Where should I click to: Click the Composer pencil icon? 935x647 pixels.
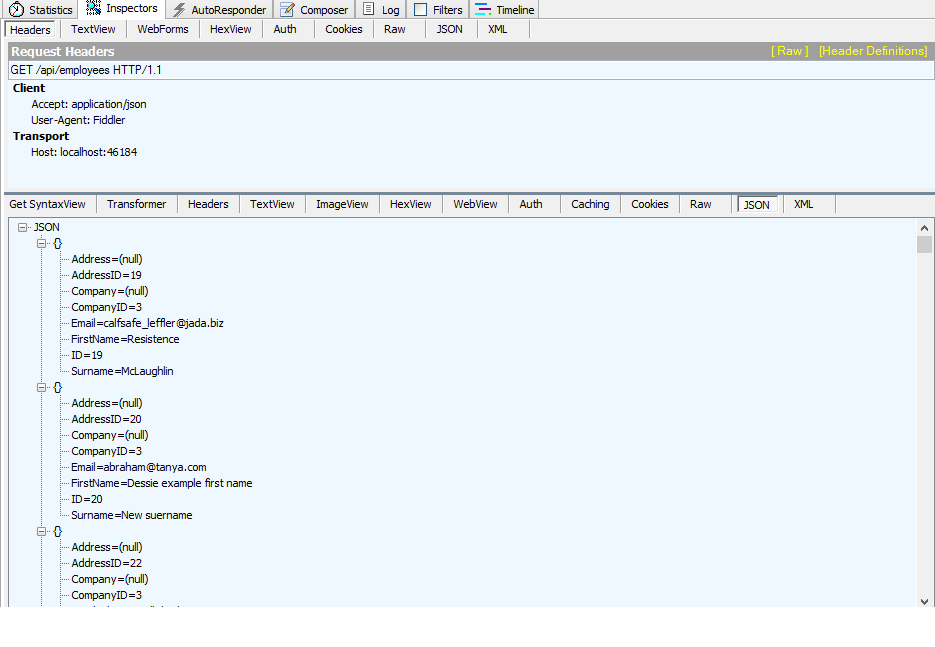287,10
